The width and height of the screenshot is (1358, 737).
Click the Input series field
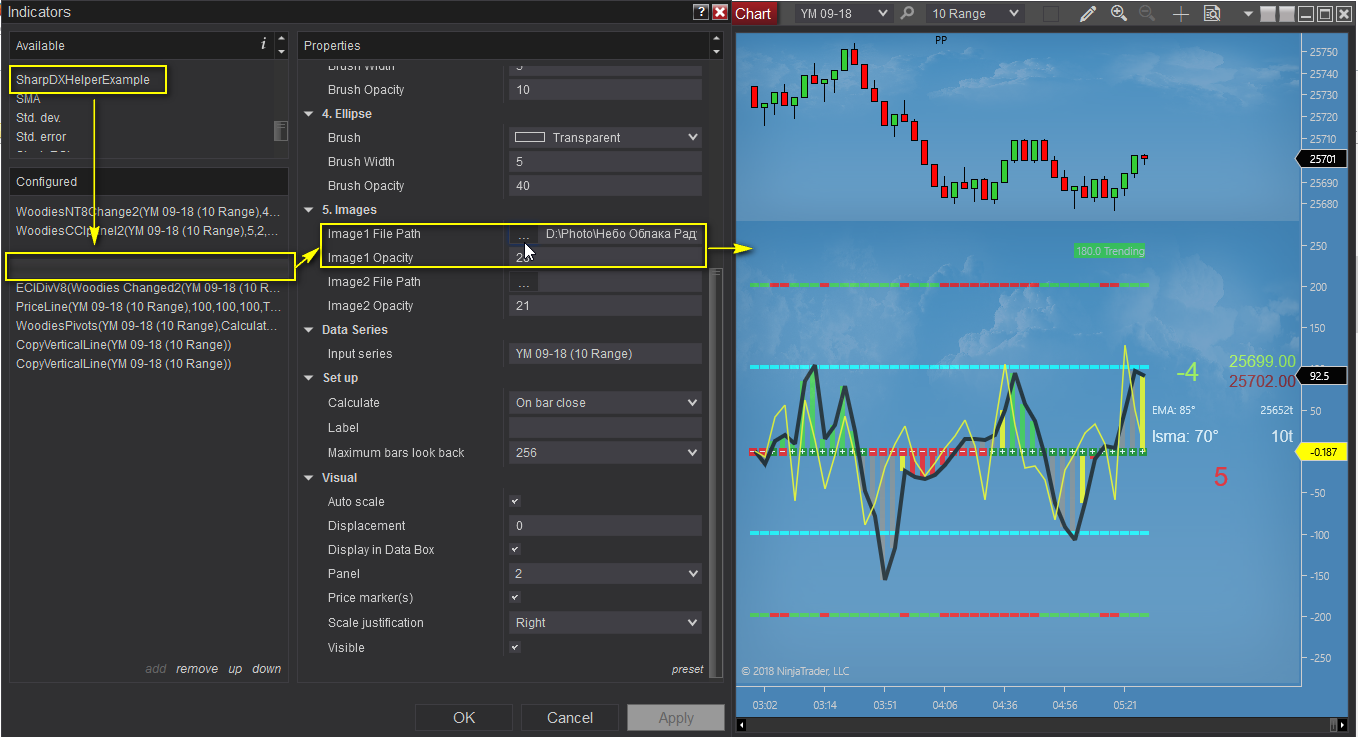[x=605, y=354]
